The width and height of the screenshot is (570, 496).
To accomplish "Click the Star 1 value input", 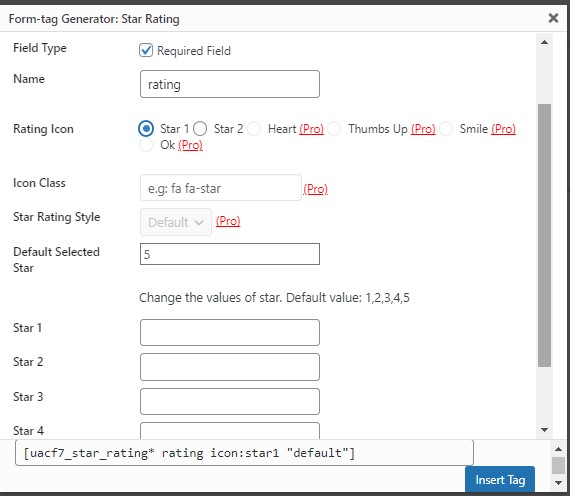I will [x=230, y=332].
